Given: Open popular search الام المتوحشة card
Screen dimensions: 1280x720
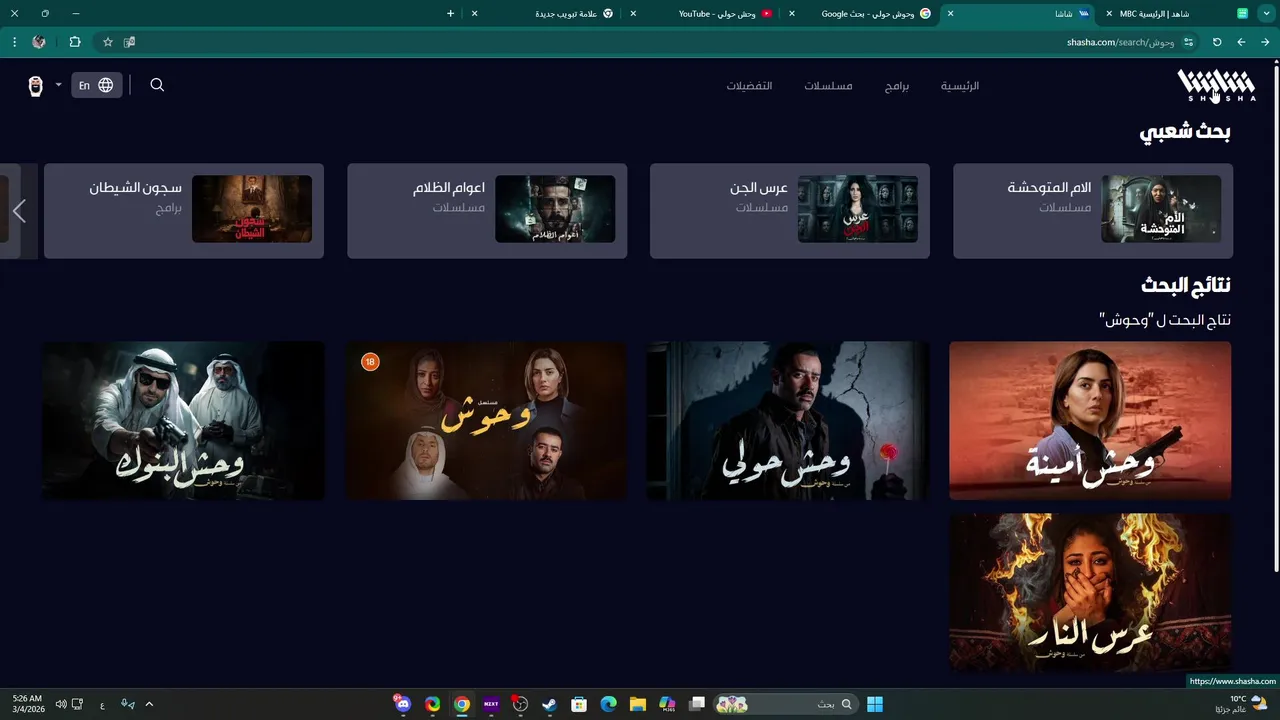Looking at the screenshot, I should [x=1093, y=211].
